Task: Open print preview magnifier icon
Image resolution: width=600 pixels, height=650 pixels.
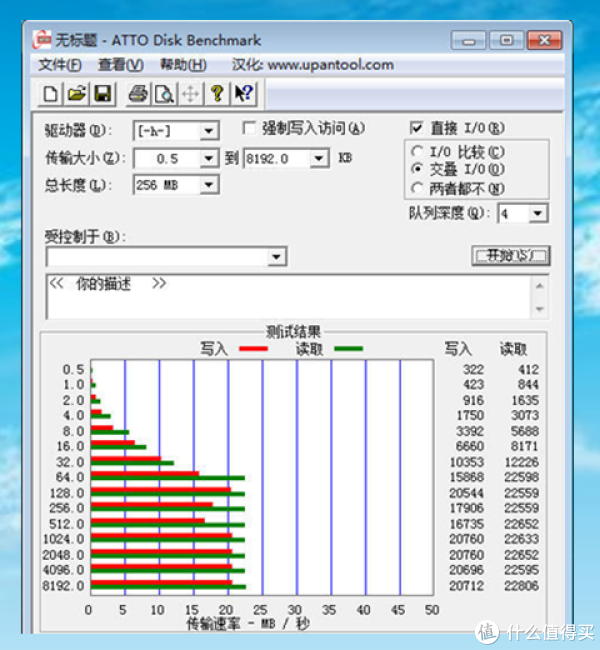Action: coord(164,94)
